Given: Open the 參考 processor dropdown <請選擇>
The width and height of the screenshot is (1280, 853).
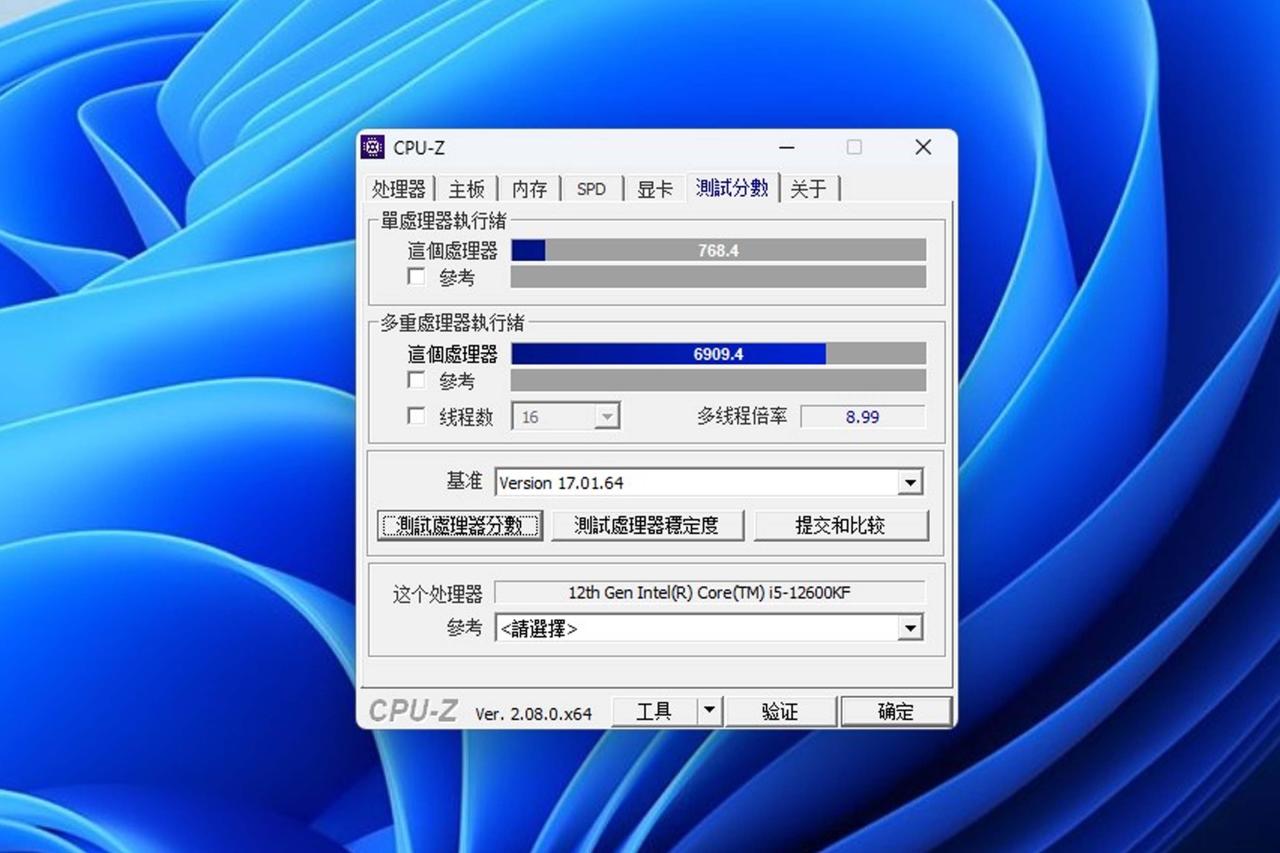Looking at the screenshot, I should click(709, 628).
